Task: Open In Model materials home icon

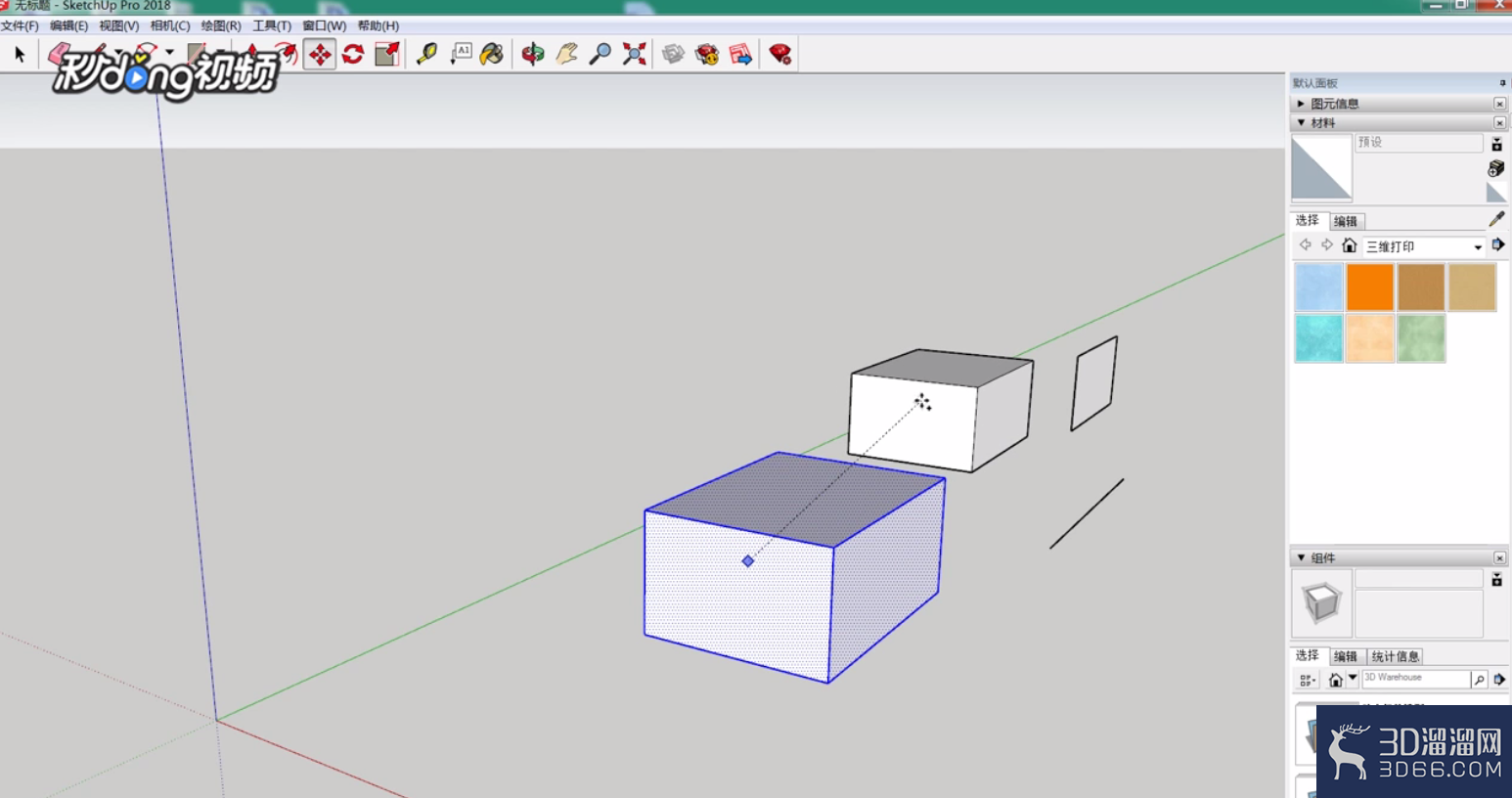Action: coord(1349,245)
